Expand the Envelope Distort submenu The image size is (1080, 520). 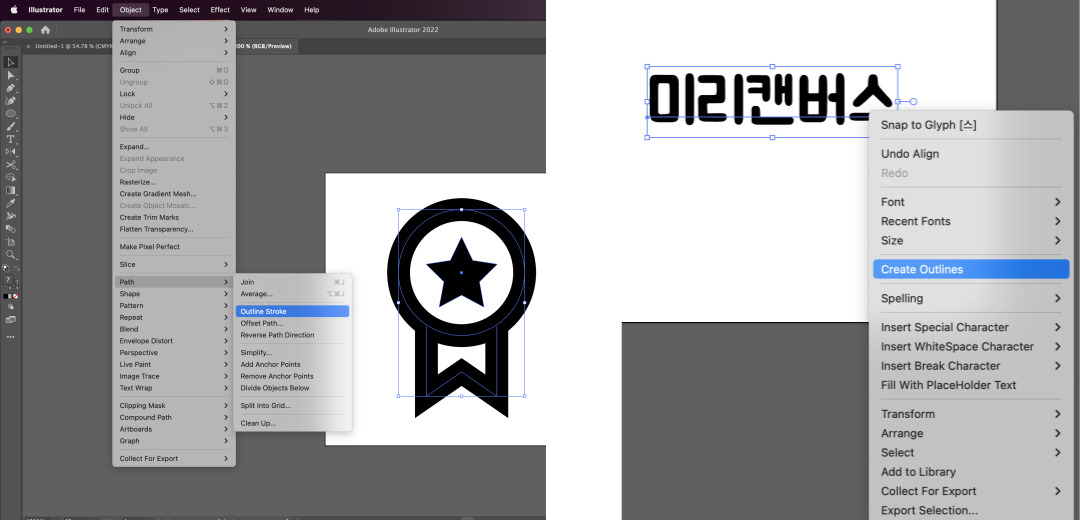tap(174, 341)
